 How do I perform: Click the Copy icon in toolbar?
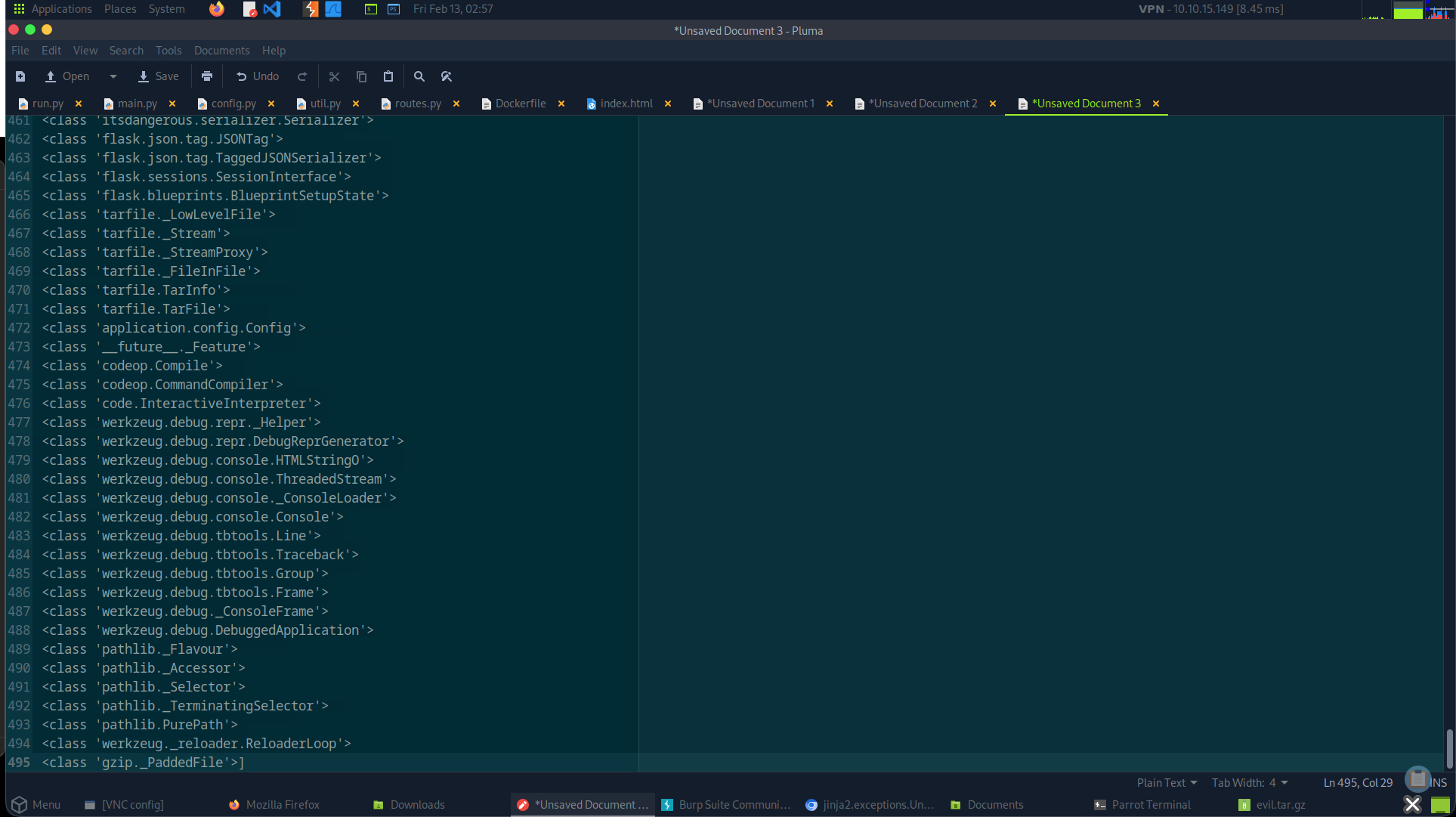click(x=361, y=76)
